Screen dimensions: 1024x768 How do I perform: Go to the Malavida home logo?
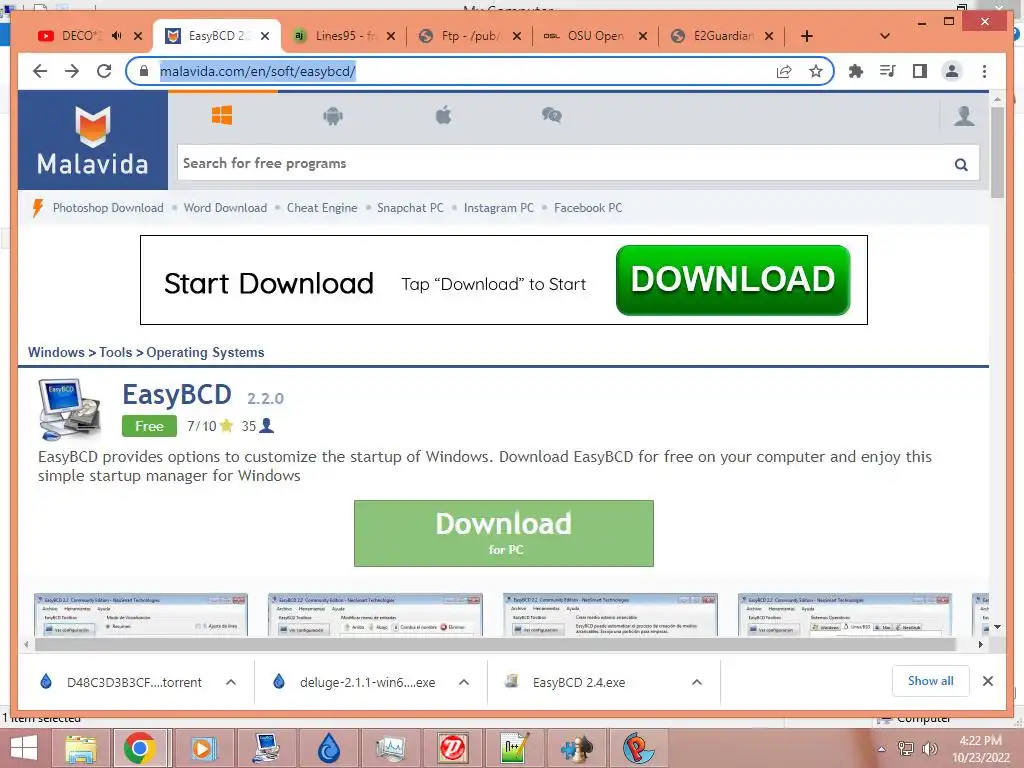[x=93, y=140]
